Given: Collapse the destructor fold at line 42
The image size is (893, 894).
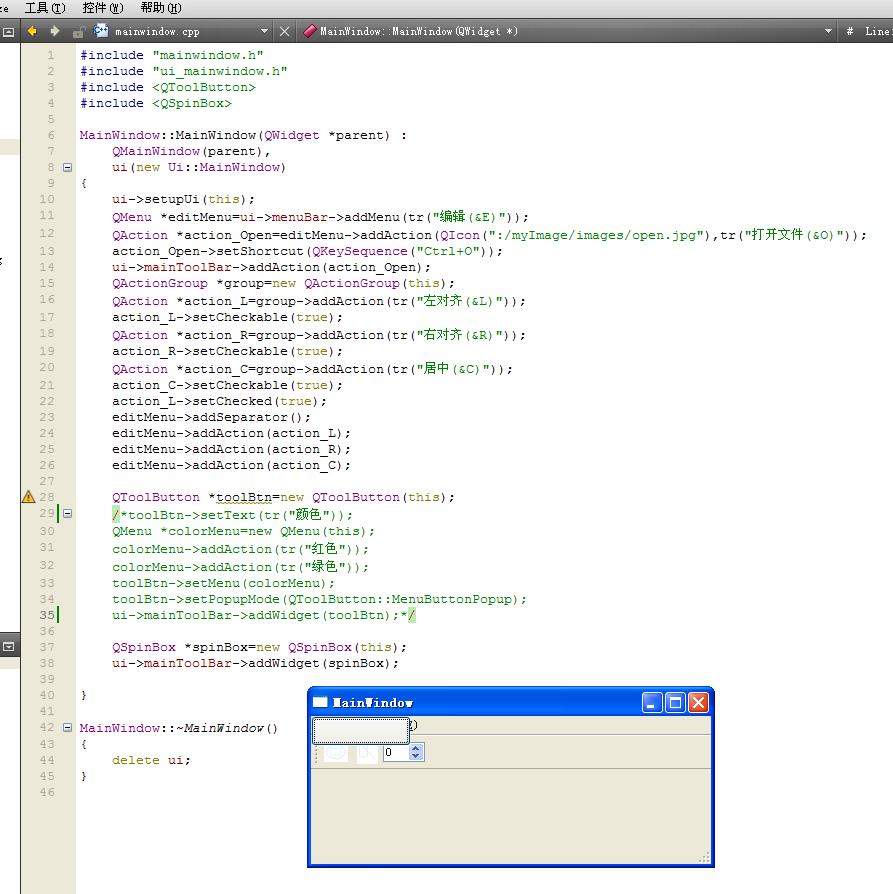Looking at the screenshot, I should 67,728.
